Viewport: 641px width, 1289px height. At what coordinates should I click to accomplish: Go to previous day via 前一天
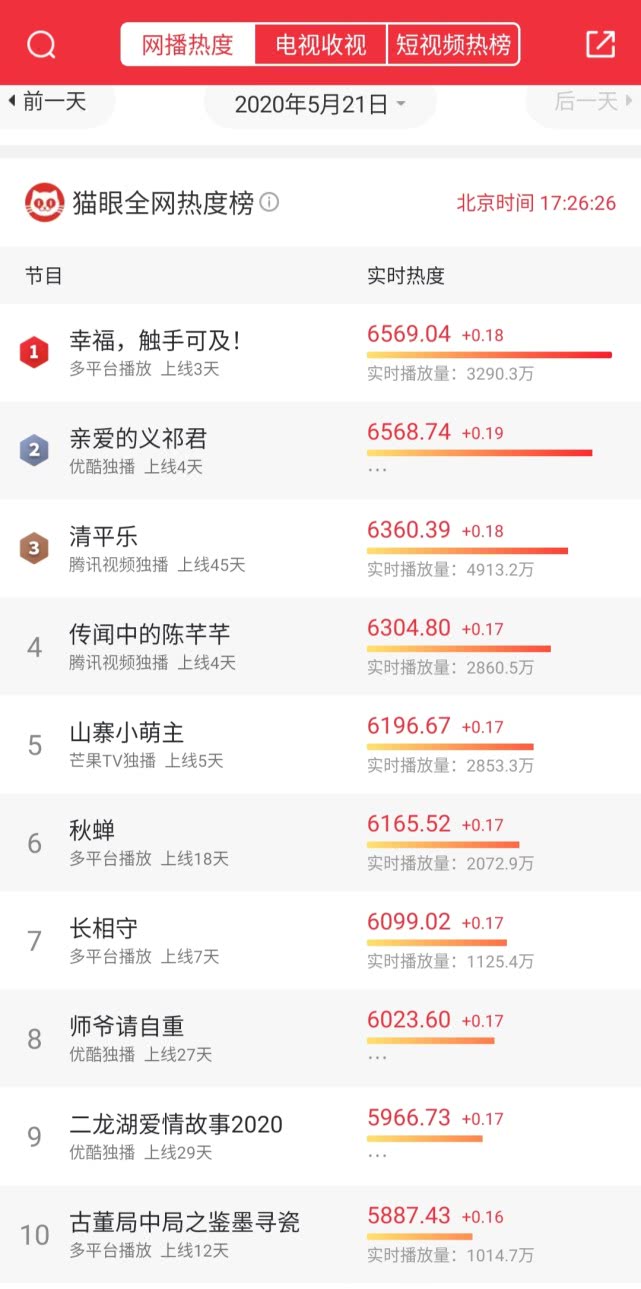coord(55,101)
